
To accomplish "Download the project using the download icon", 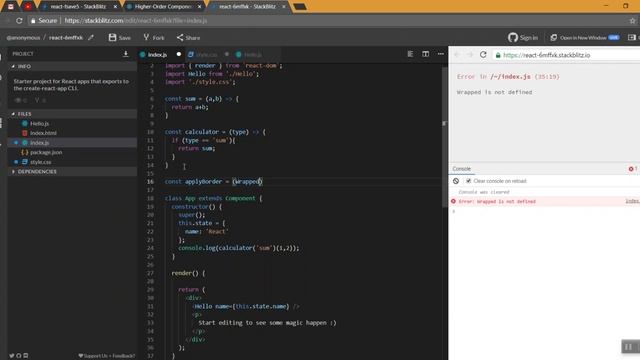I will 126,54.
